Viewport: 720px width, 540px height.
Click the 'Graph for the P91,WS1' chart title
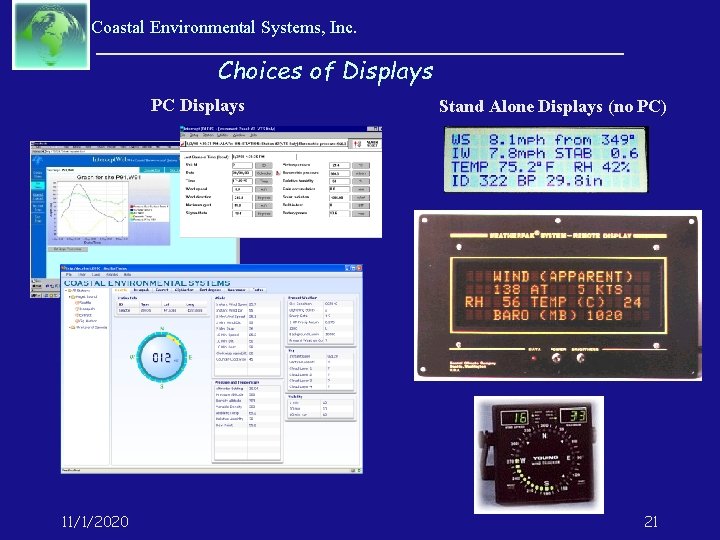pyautogui.click(x=107, y=177)
